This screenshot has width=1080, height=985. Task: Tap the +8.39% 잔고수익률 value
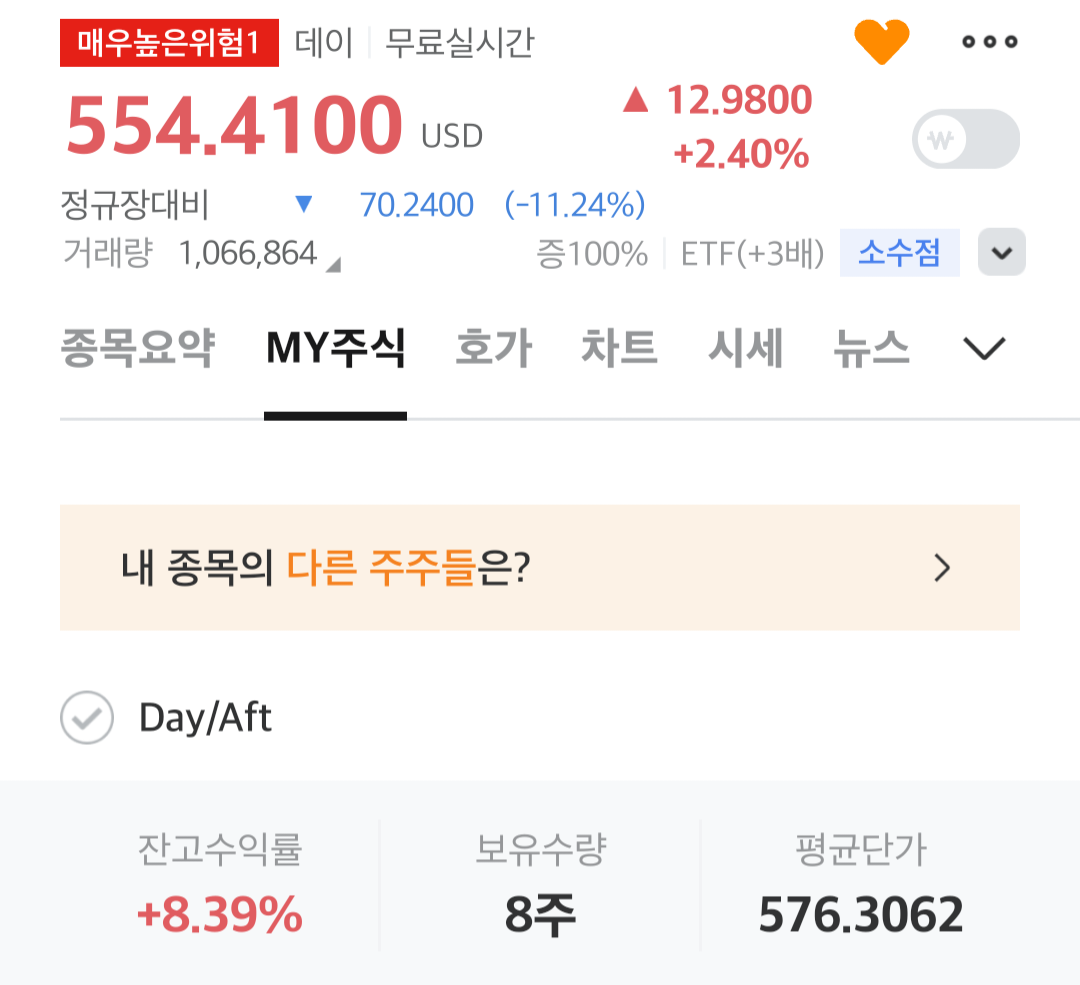click(220, 915)
